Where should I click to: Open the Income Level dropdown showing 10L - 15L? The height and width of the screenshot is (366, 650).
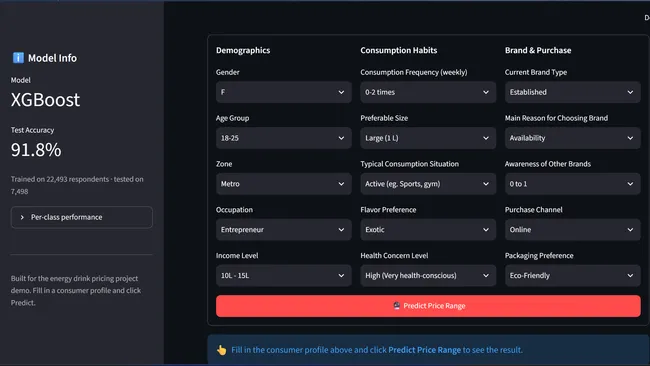tap(284, 276)
